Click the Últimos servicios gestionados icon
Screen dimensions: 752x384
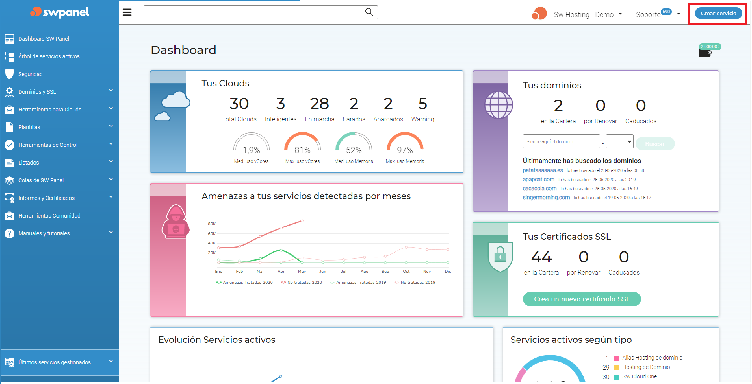[9, 362]
